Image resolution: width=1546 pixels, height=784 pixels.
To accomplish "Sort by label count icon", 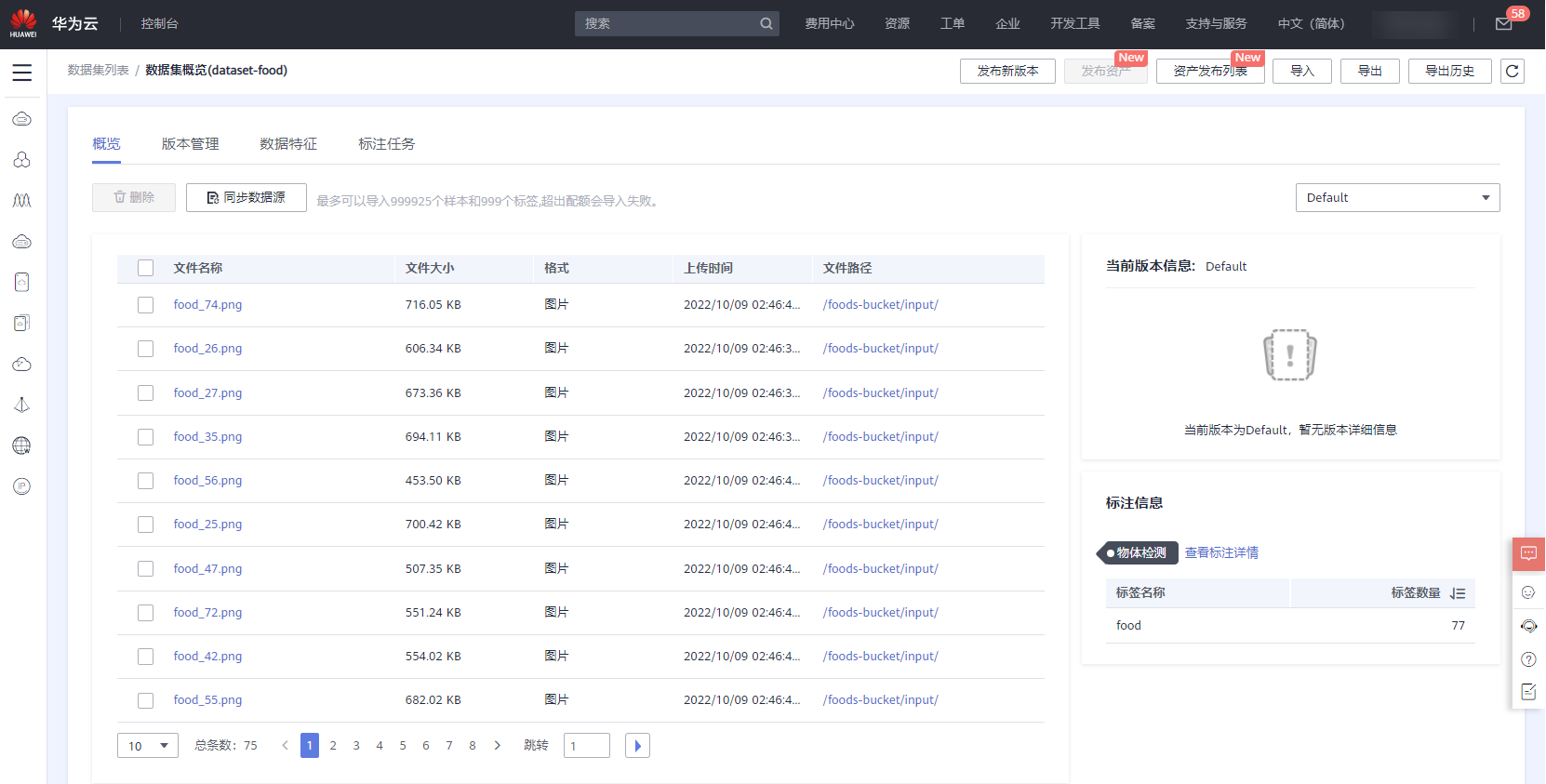I will tap(1458, 593).
